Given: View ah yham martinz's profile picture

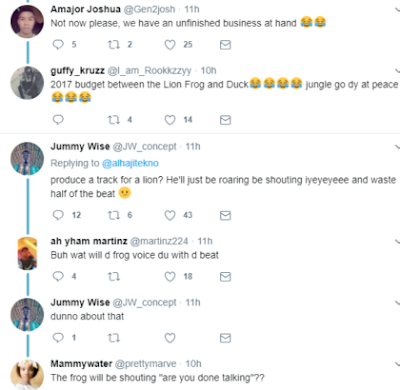Looking at the screenshot, I should click(x=27, y=253).
